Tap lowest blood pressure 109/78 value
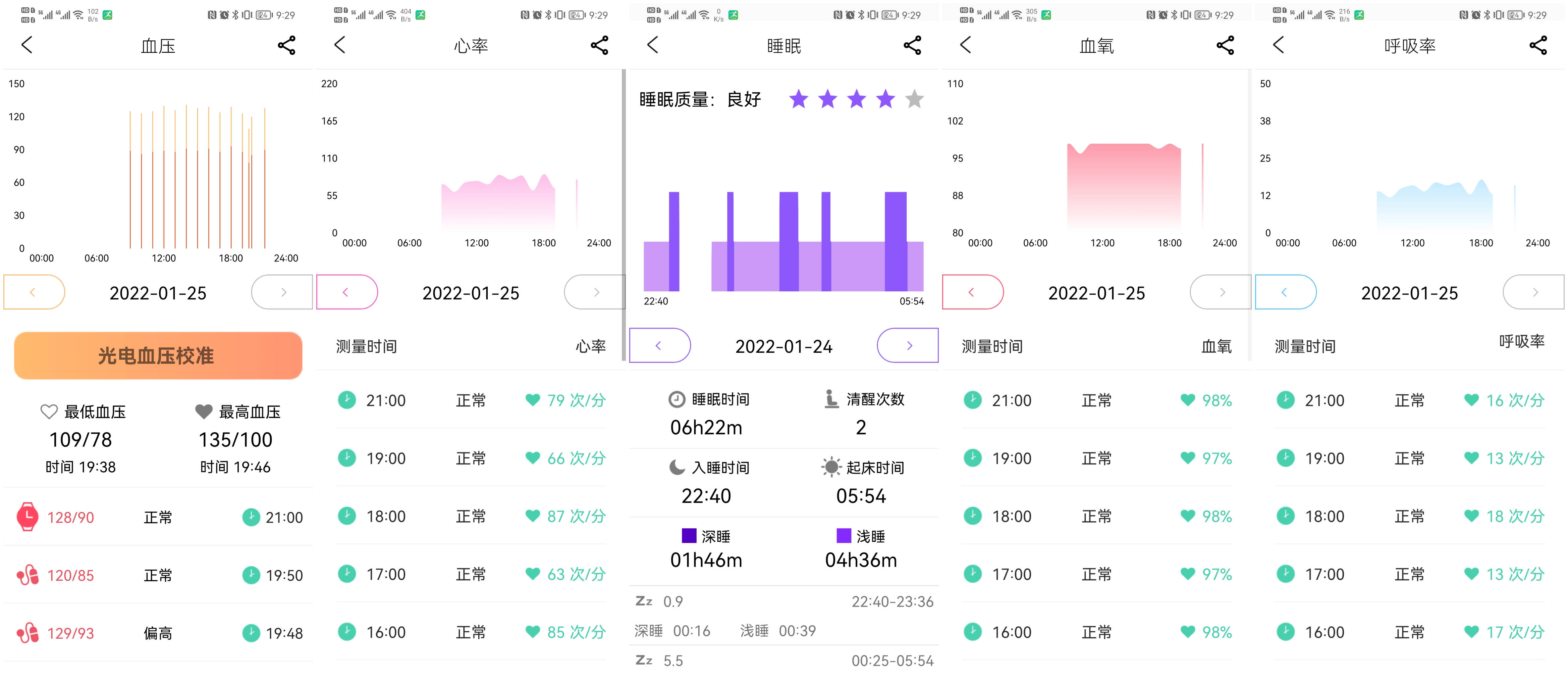Image resolution: width=1568 pixels, height=678 pixels. (x=80, y=439)
